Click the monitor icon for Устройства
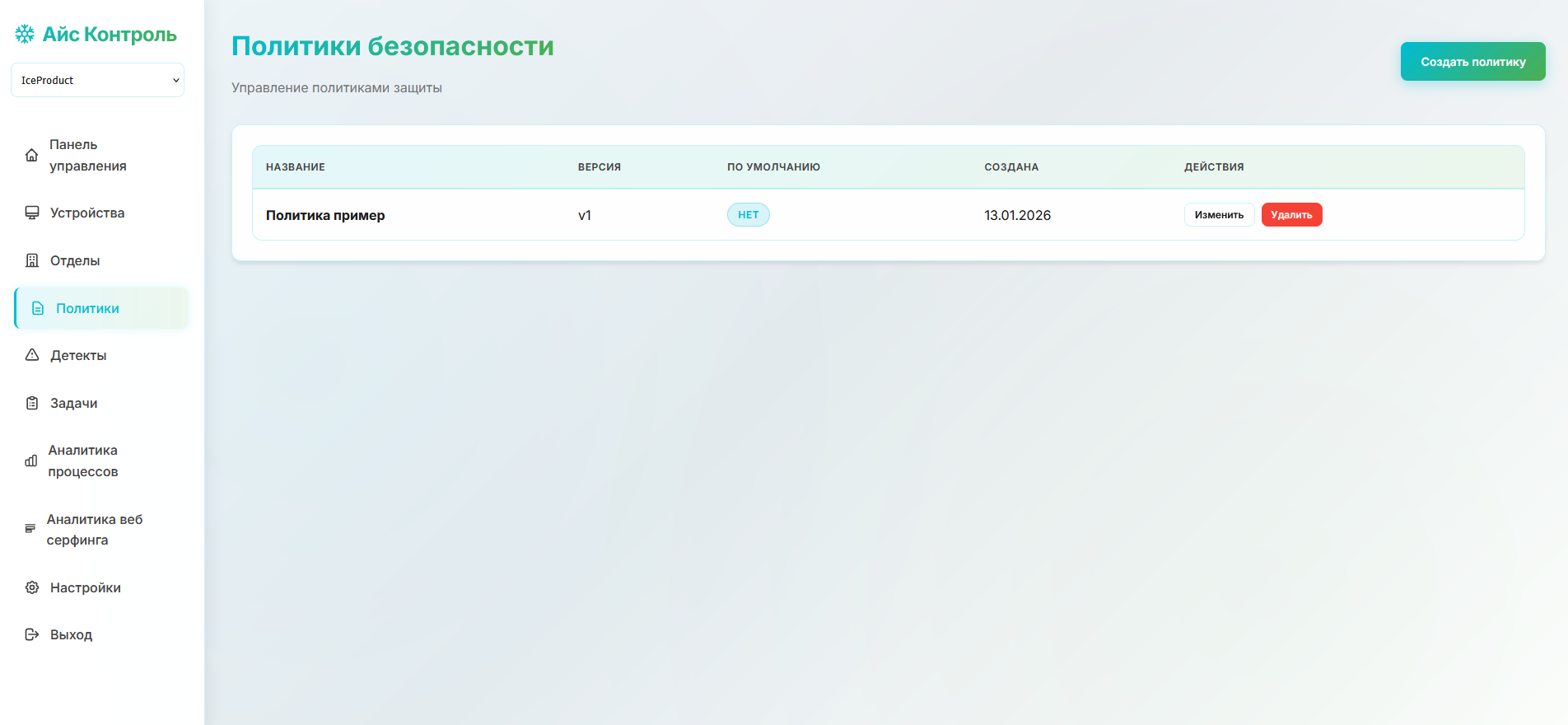This screenshot has width=1568, height=725. pyautogui.click(x=32, y=213)
